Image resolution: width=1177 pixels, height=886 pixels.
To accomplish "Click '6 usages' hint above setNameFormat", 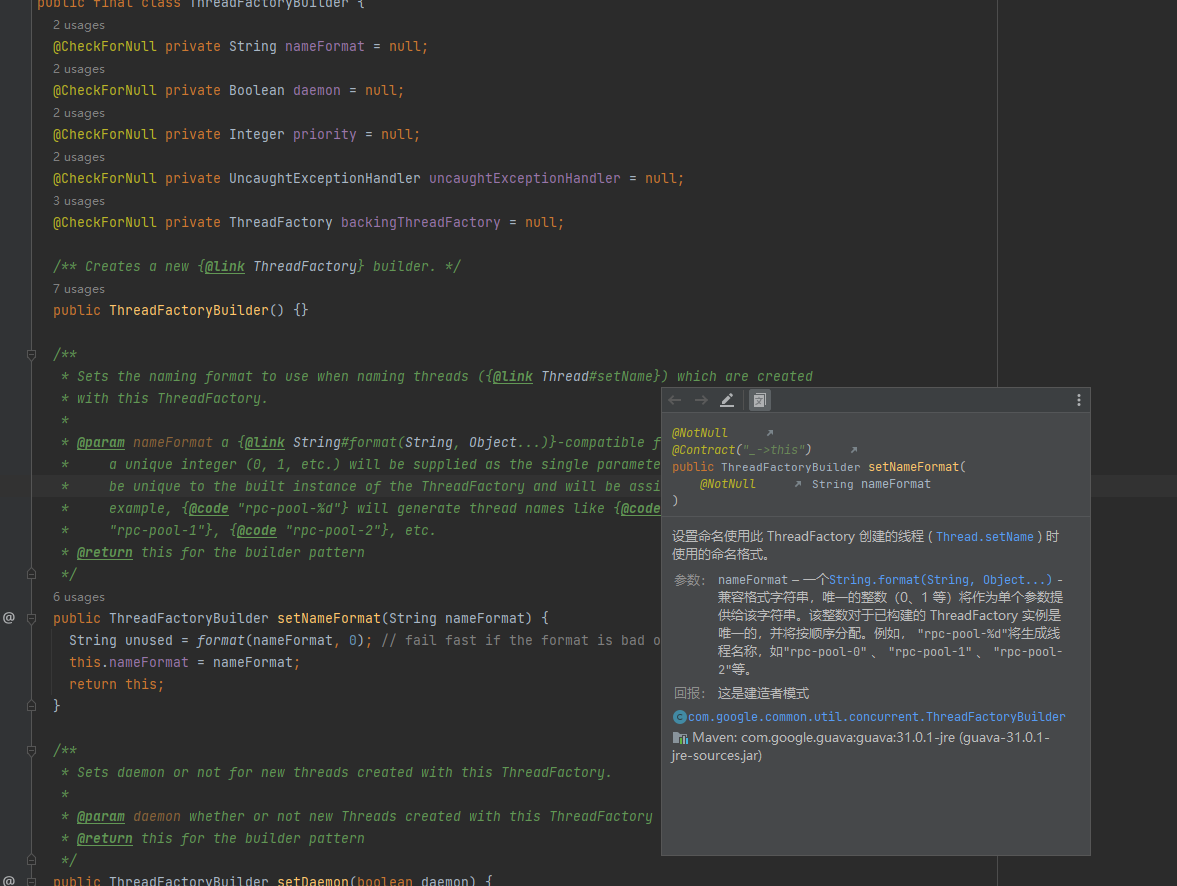I will pyautogui.click(x=79, y=597).
